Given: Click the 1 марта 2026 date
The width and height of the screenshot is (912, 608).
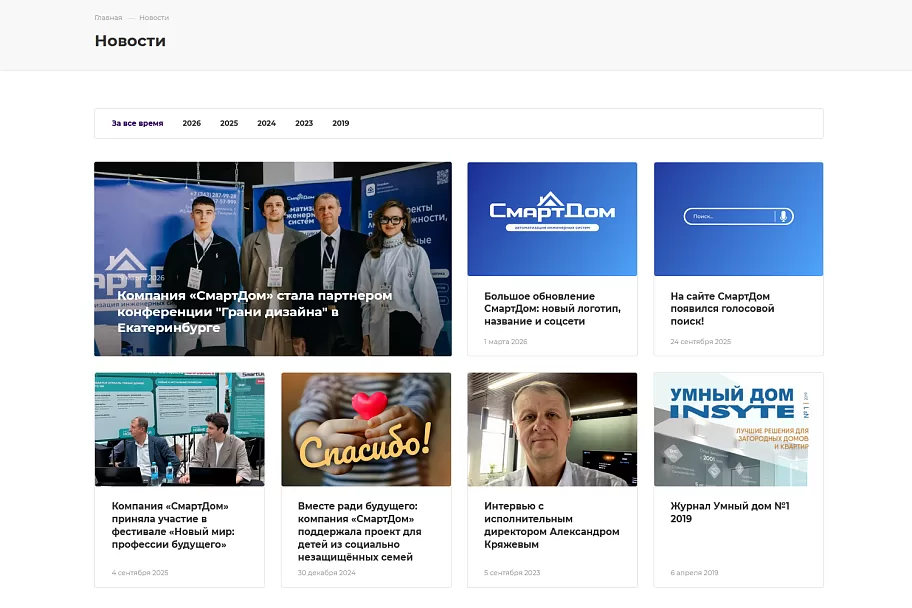Looking at the screenshot, I should click(x=505, y=342).
